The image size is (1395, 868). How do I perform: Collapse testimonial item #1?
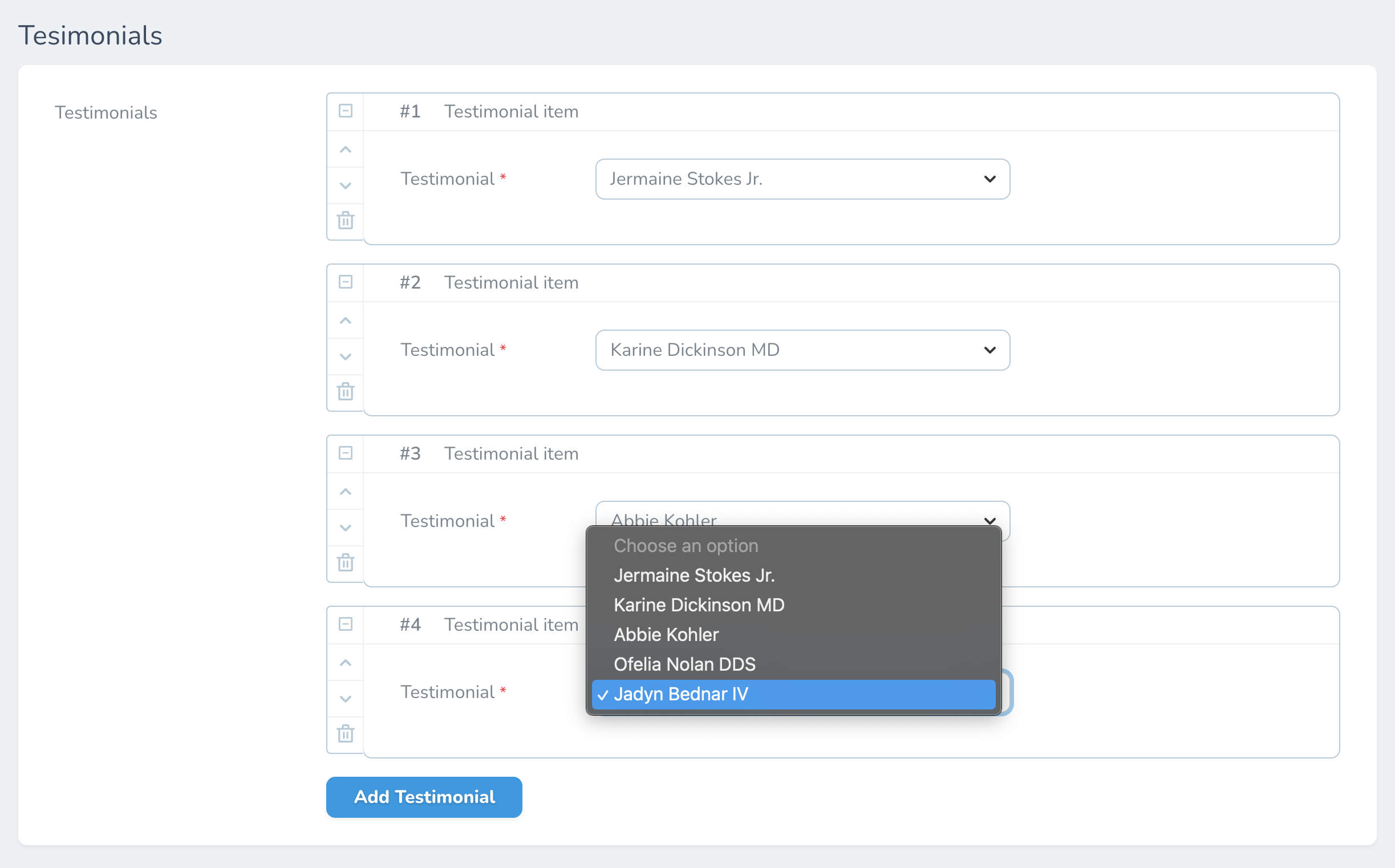click(345, 111)
